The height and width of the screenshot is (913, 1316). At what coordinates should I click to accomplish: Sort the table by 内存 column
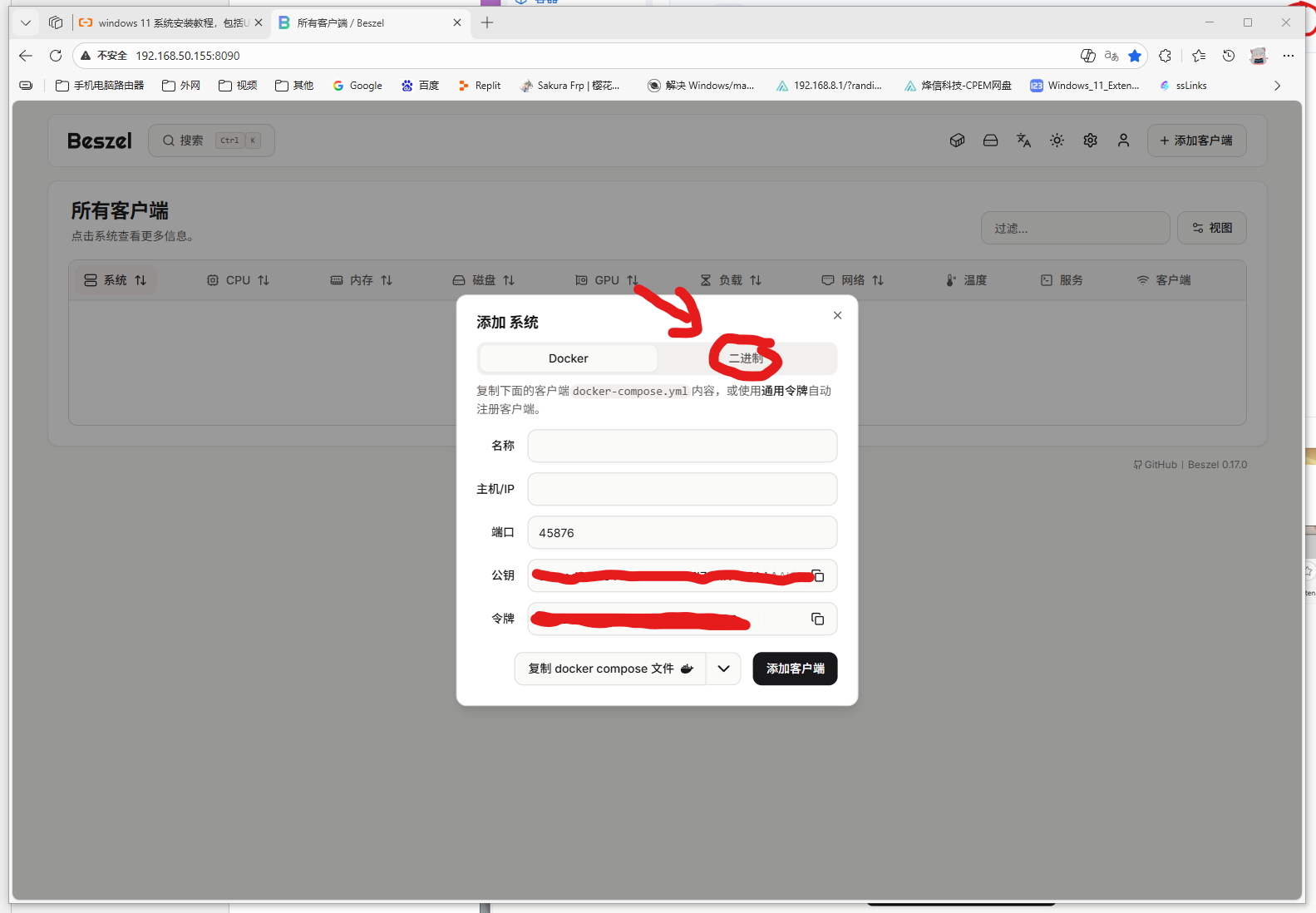point(361,280)
